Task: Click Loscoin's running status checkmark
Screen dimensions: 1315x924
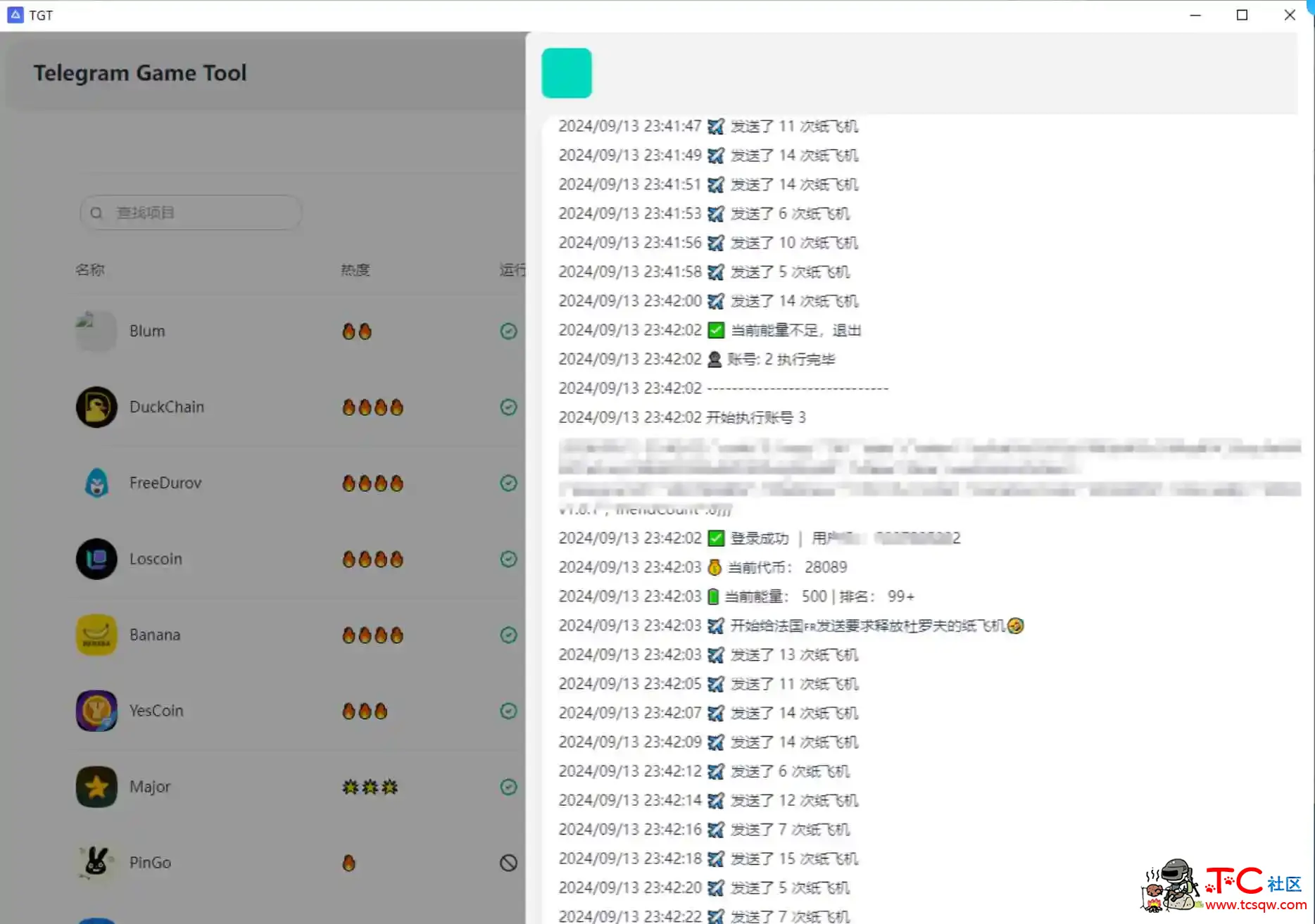Action: 508,559
